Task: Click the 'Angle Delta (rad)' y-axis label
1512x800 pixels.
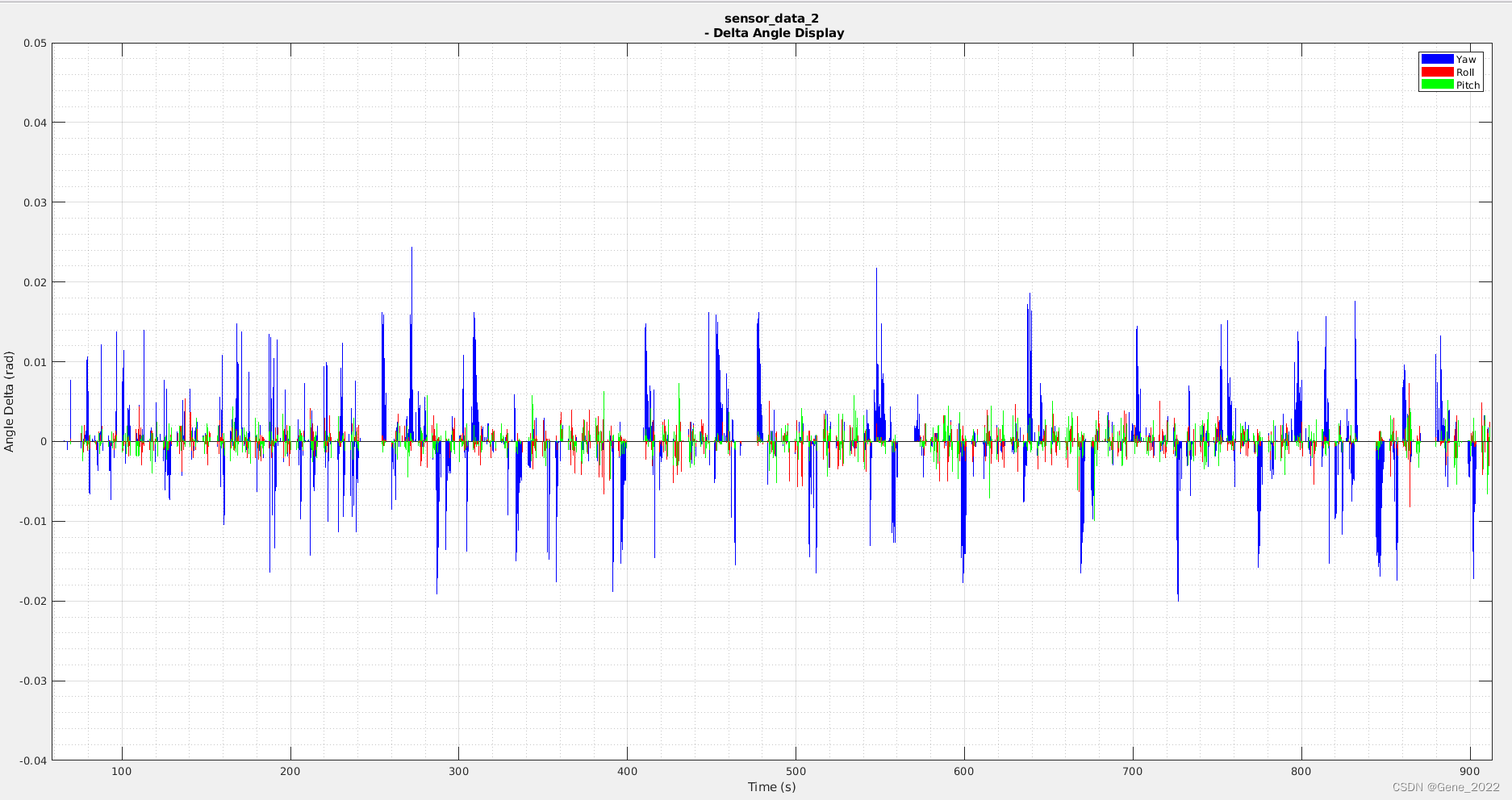Action: point(9,402)
